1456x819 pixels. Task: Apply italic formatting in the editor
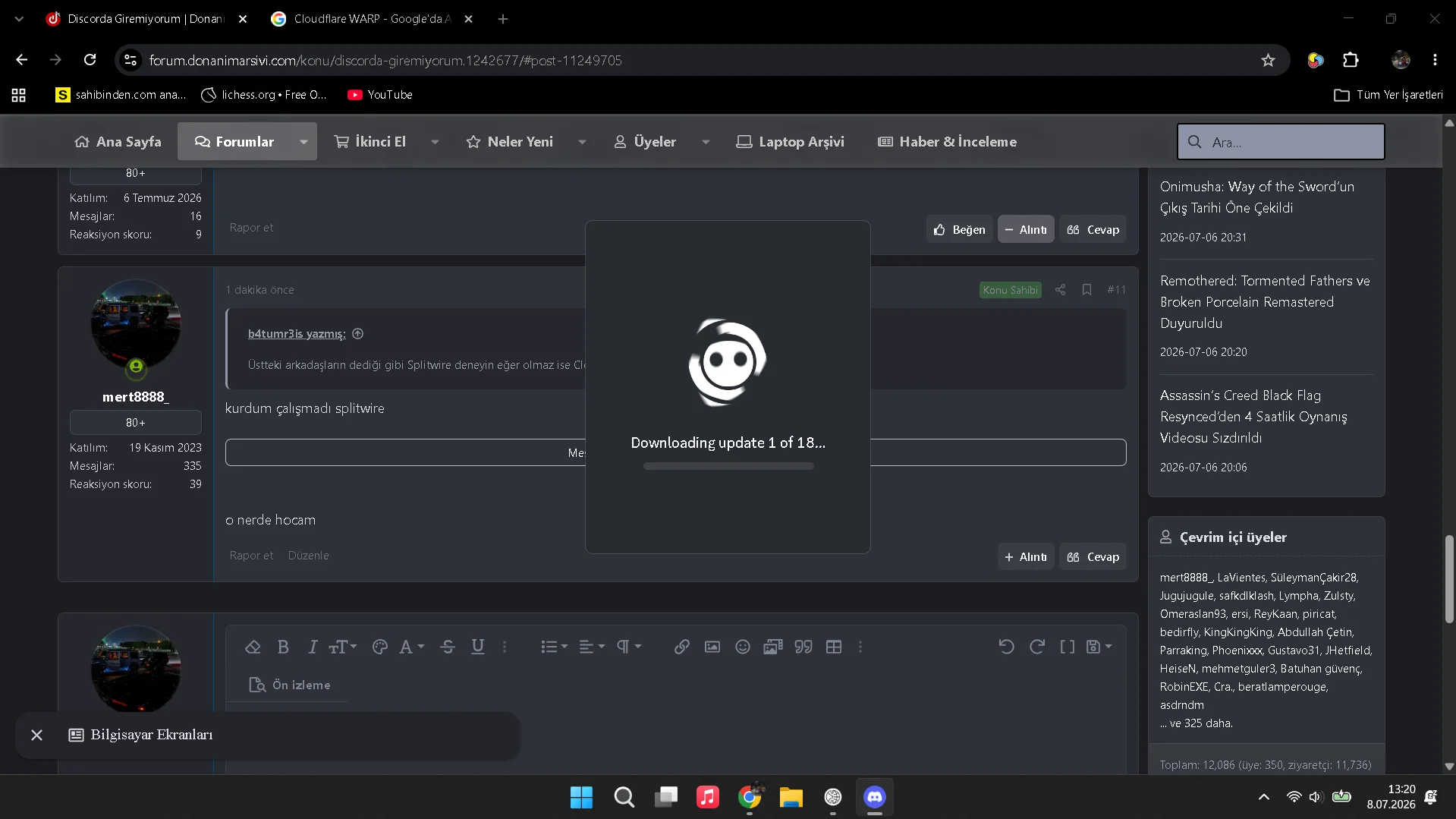pyautogui.click(x=312, y=647)
